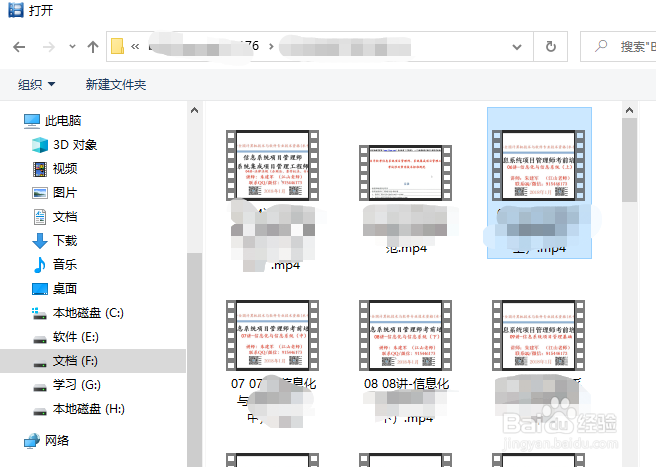Select 软件 (E:) drive
The height and width of the screenshot is (467, 656).
click(x=76, y=337)
